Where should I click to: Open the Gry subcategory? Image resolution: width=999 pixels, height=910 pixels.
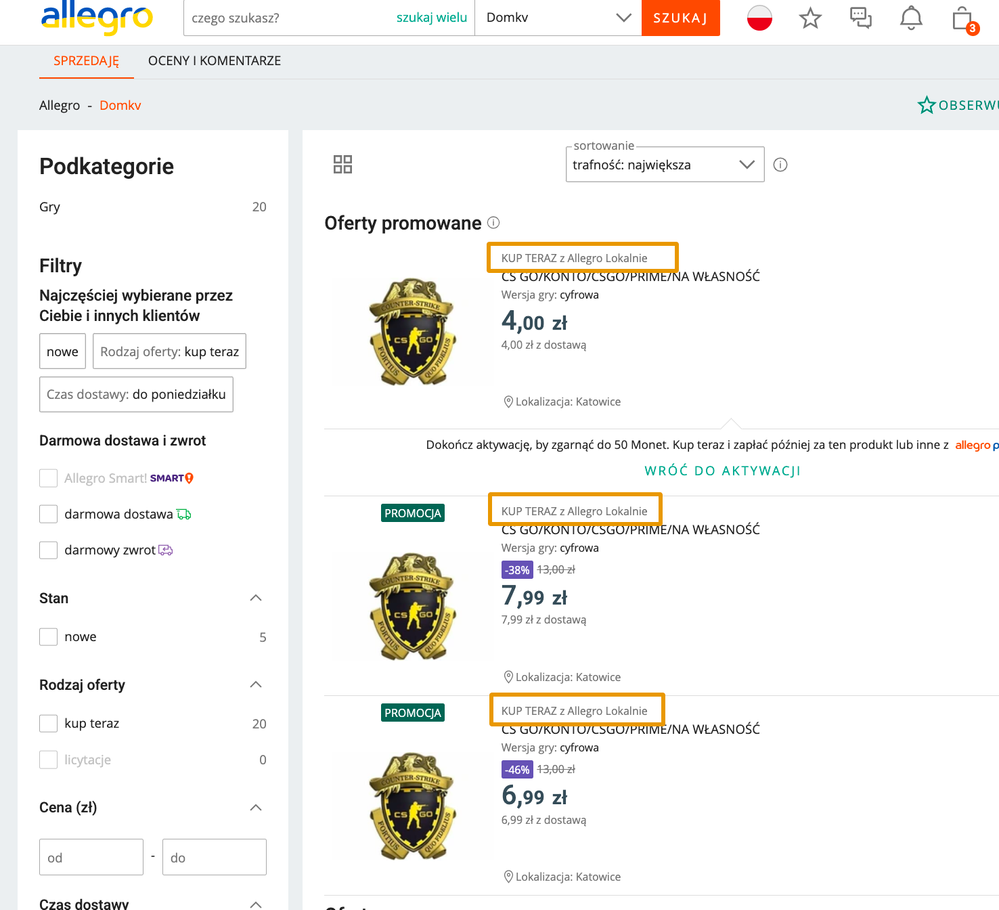click(50, 207)
